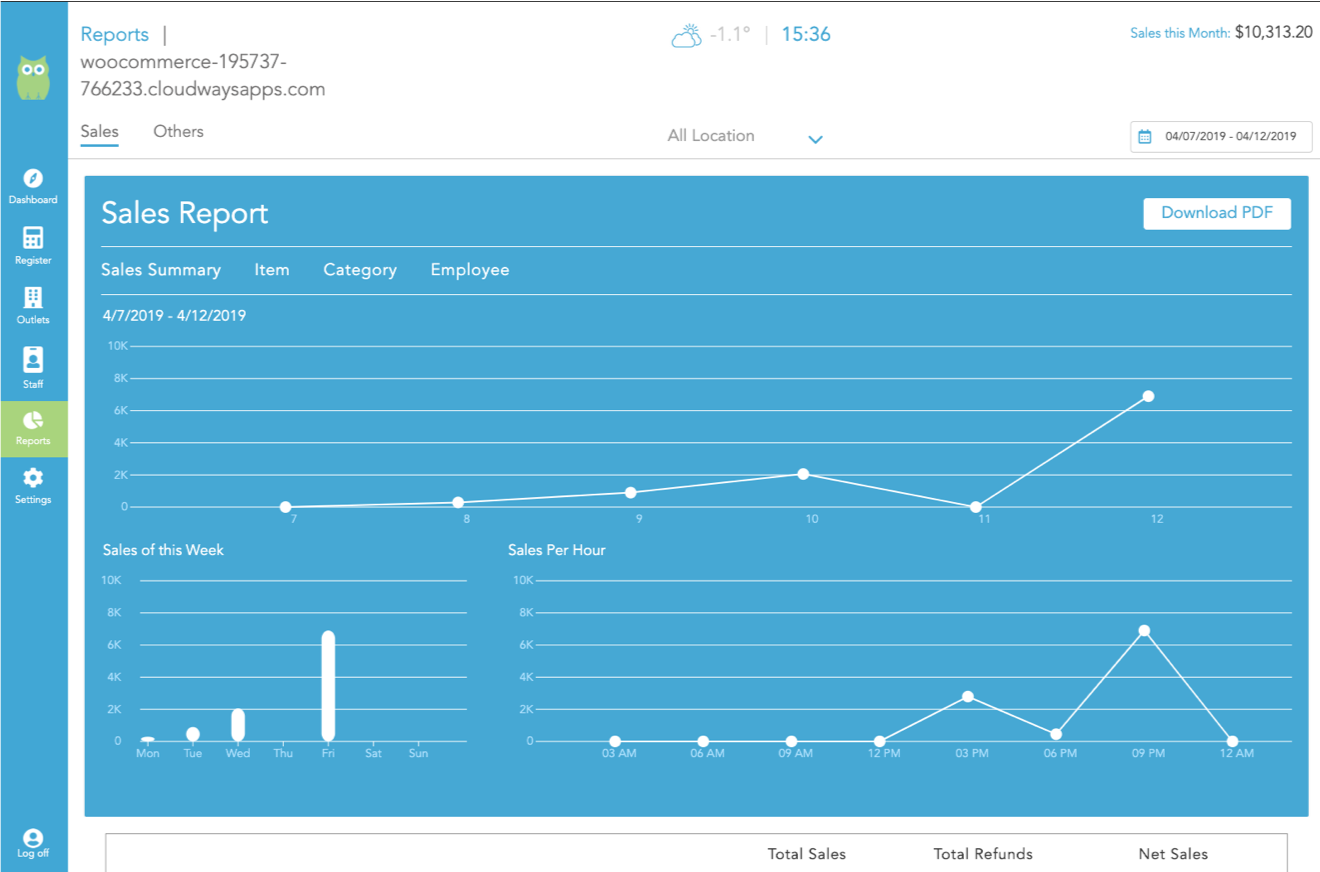Screen dimensions: 1320x872
Task: Click the 12 AM point in Sales Per Hour
Action: click(1232, 742)
